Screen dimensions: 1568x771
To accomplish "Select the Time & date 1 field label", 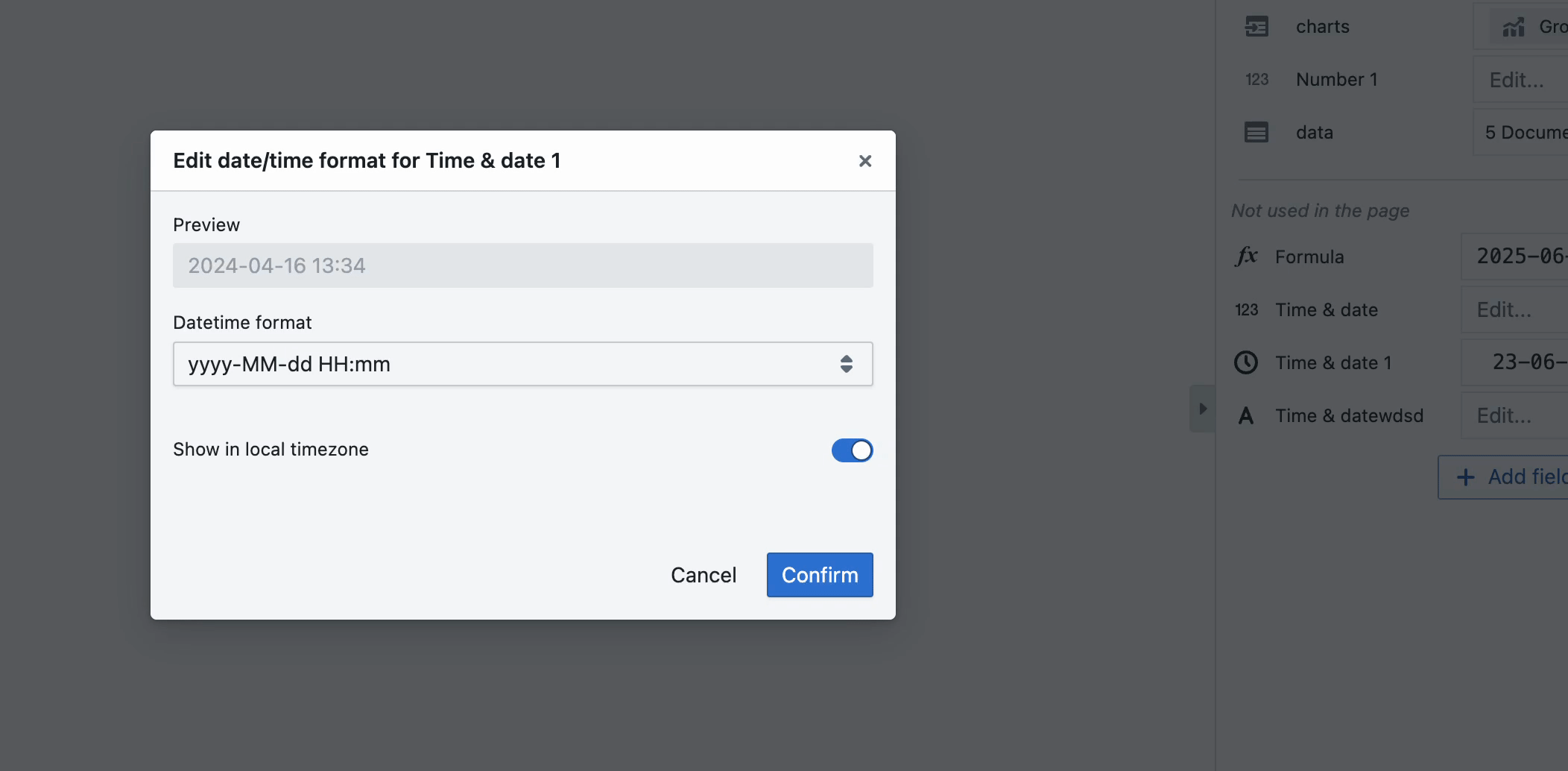I will pyautogui.click(x=1333, y=363).
